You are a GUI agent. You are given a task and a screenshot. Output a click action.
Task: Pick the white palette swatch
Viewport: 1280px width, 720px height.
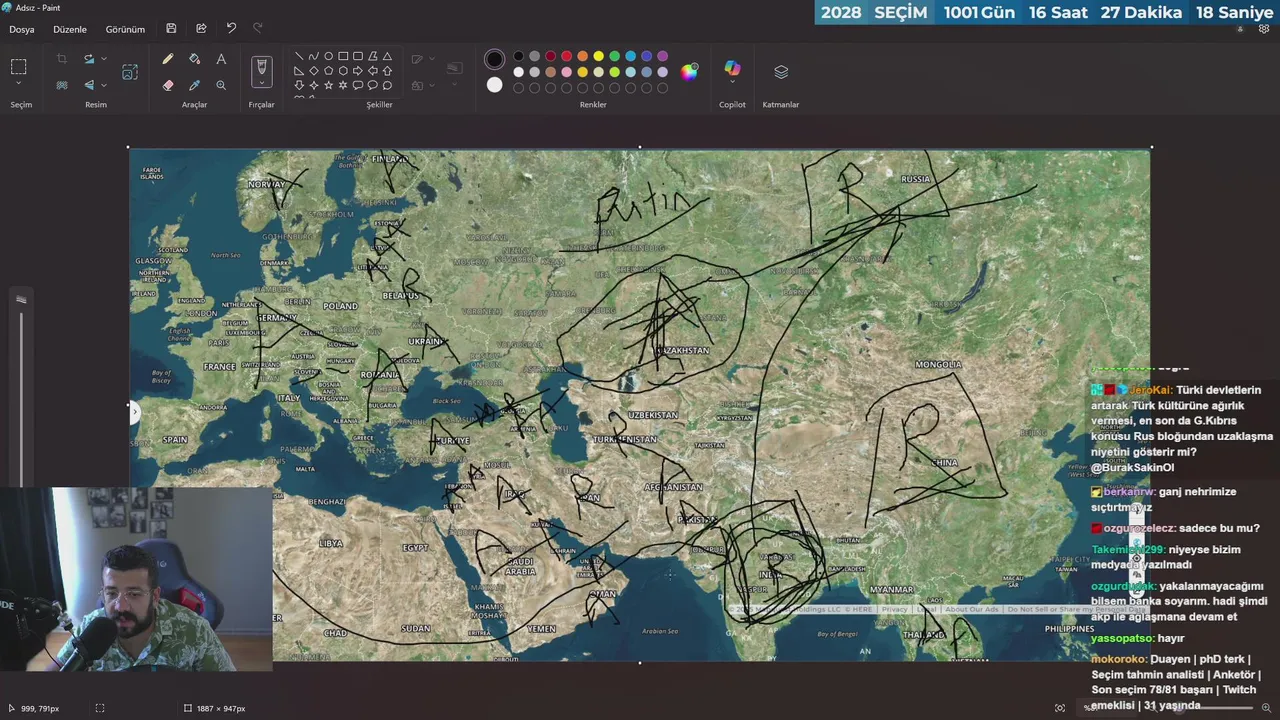tap(518, 72)
